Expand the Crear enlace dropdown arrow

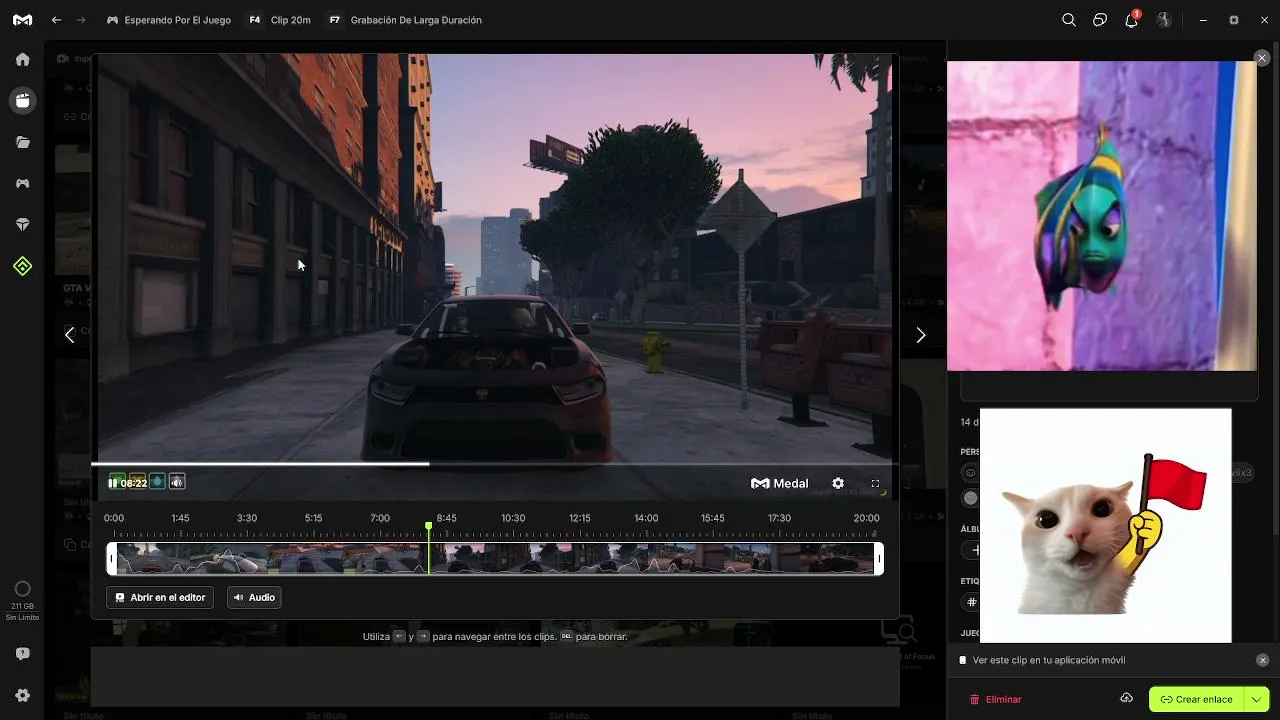tap(1256, 699)
